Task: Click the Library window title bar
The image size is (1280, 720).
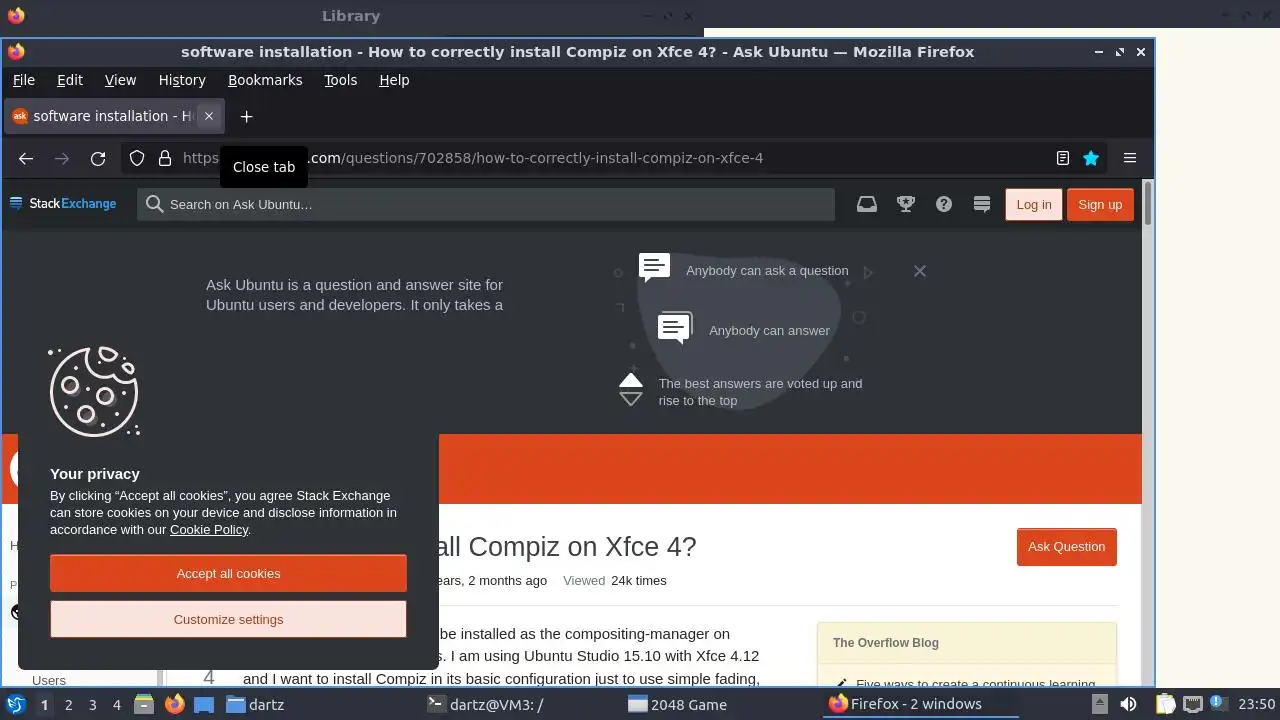Action: pos(351,15)
